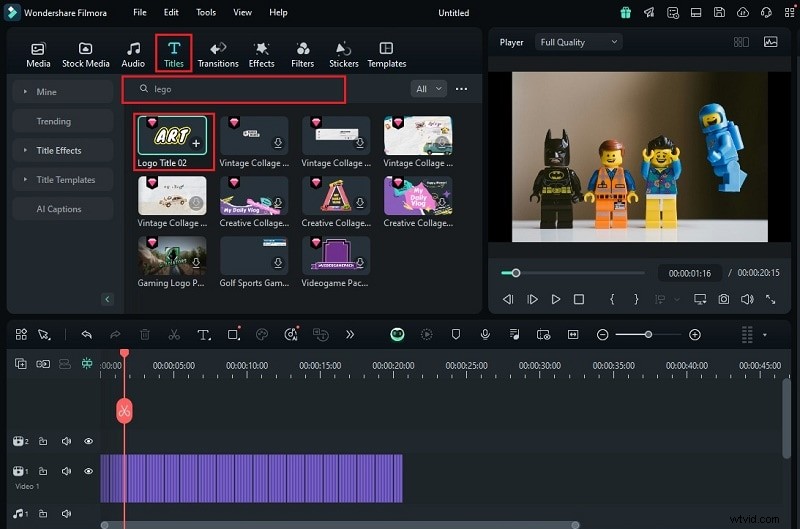Mute audio track 1

(x=66, y=513)
